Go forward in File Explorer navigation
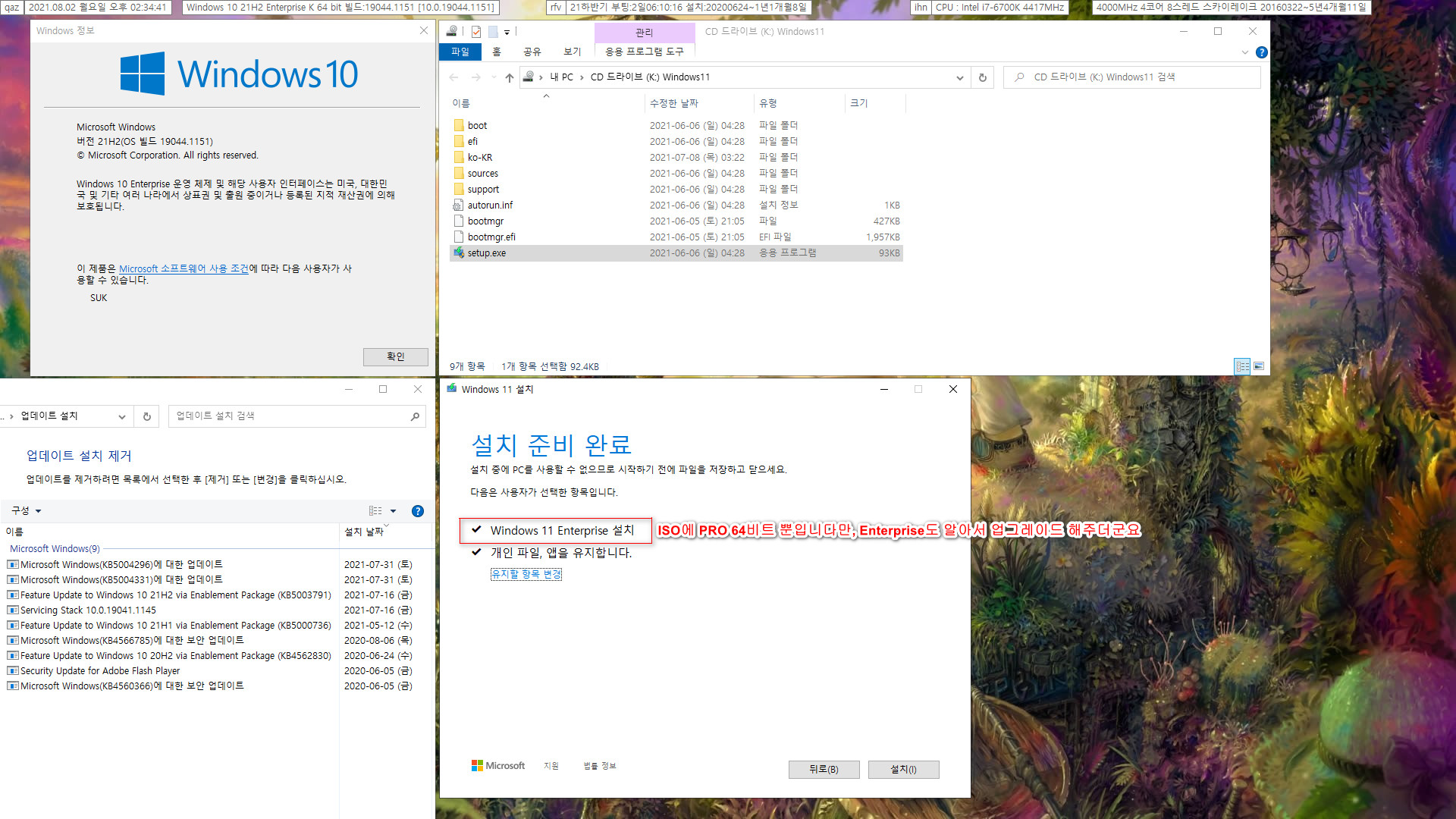 click(476, 77)
